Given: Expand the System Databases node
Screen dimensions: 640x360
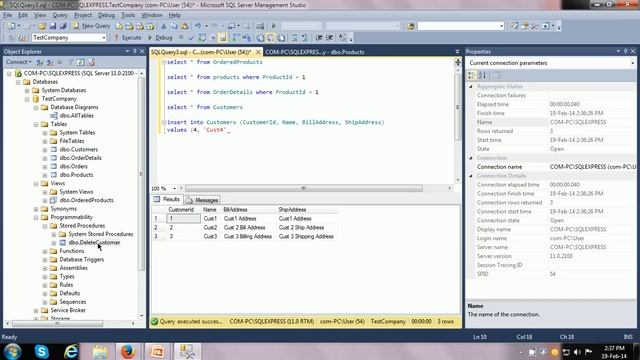Looking at the screenshot, I should [27, 90].
